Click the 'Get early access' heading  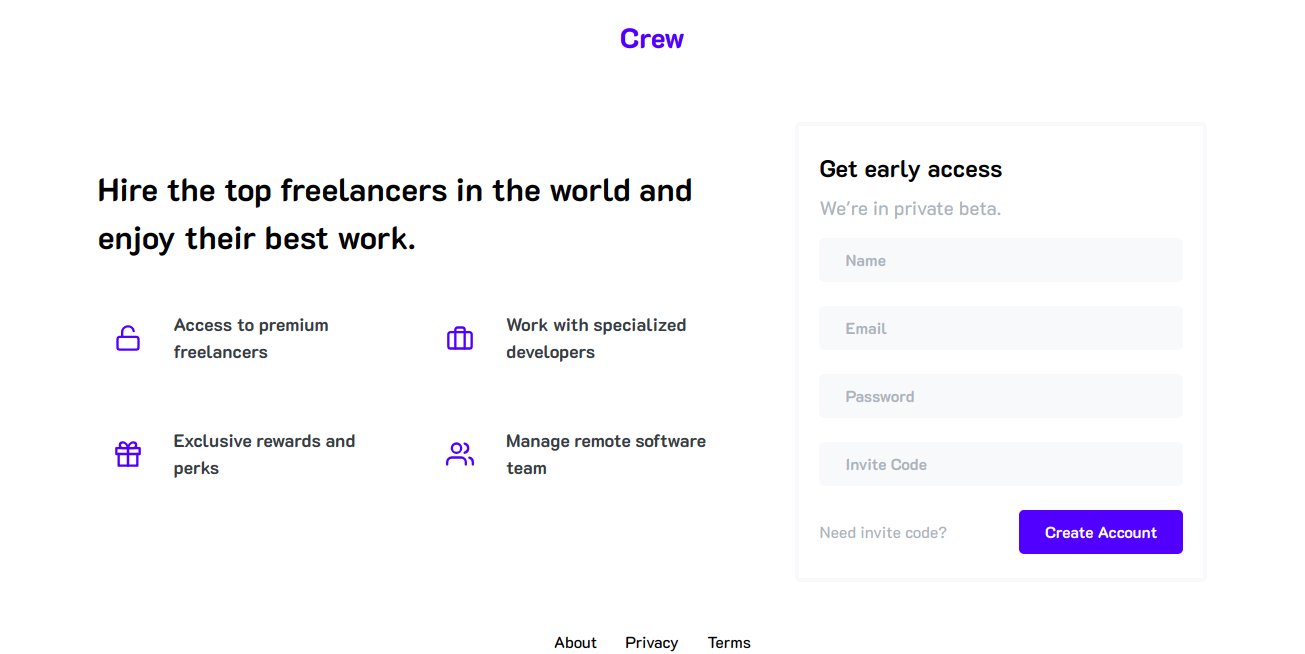(911, 170)
